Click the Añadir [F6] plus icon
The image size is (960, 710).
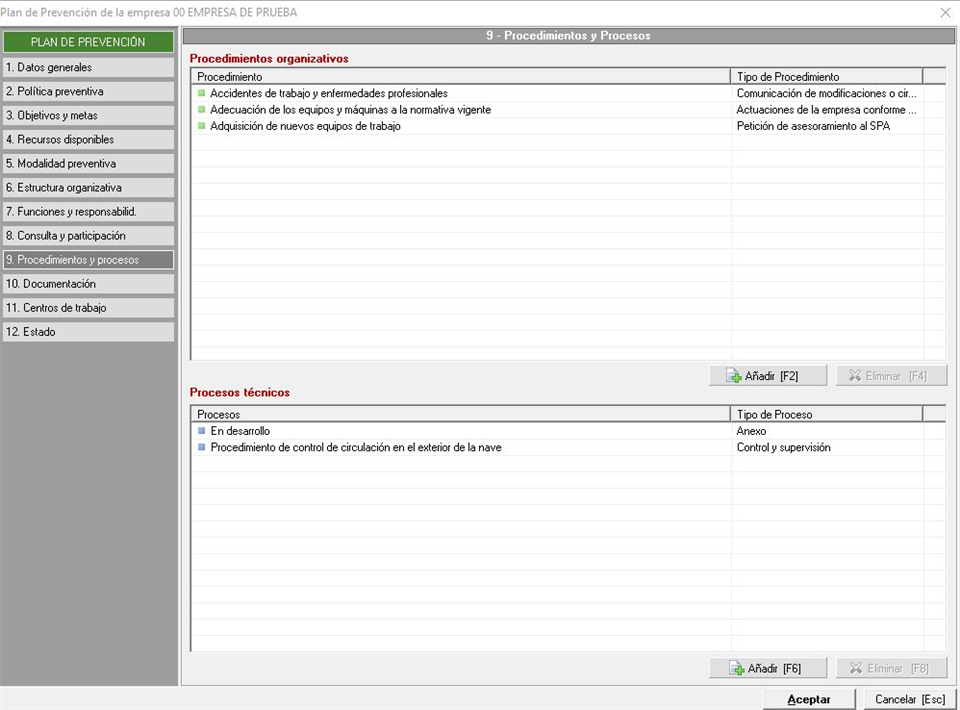point(735,668)
